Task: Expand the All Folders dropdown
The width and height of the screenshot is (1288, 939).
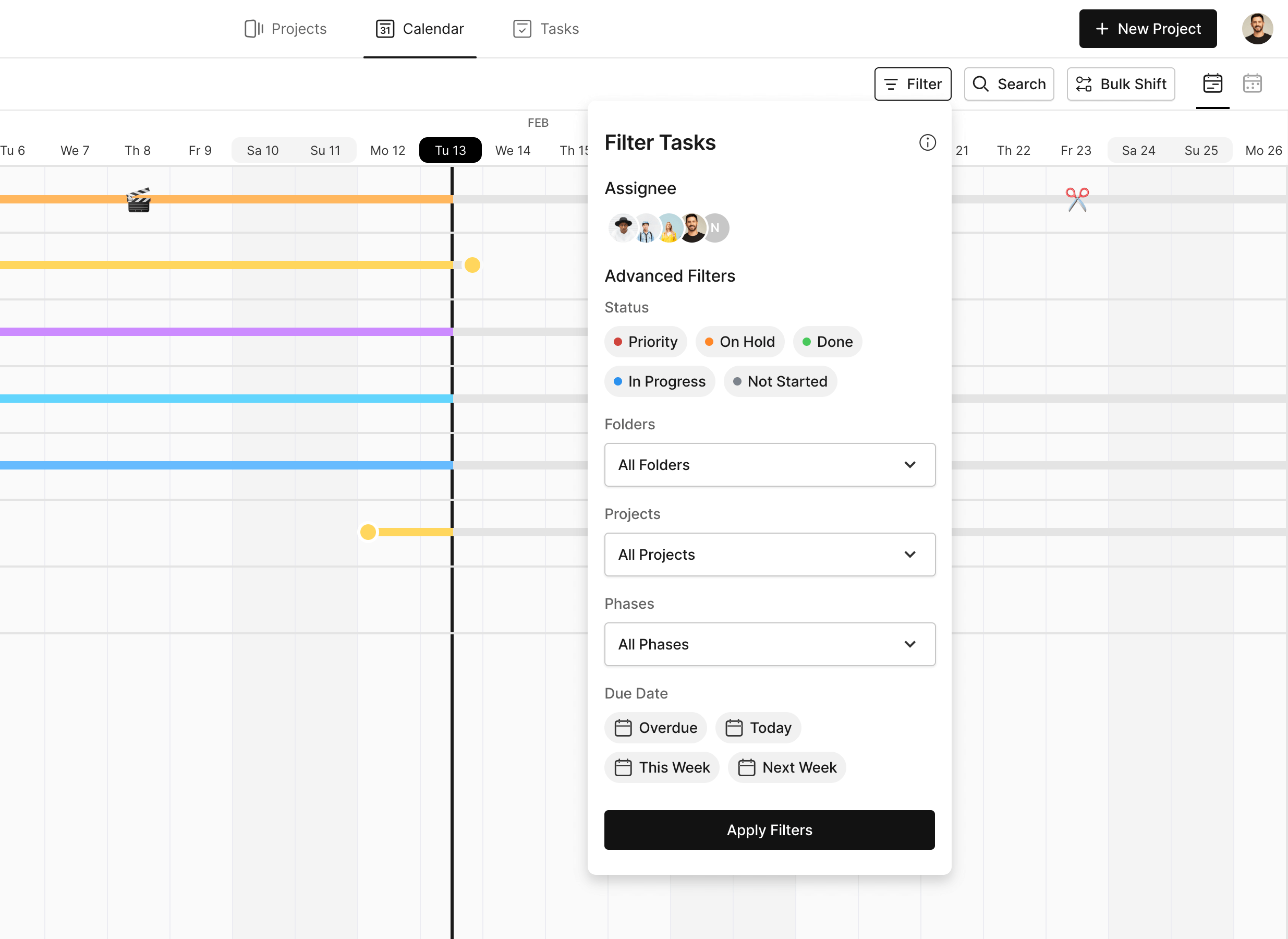Action: (x=769, y=465)
